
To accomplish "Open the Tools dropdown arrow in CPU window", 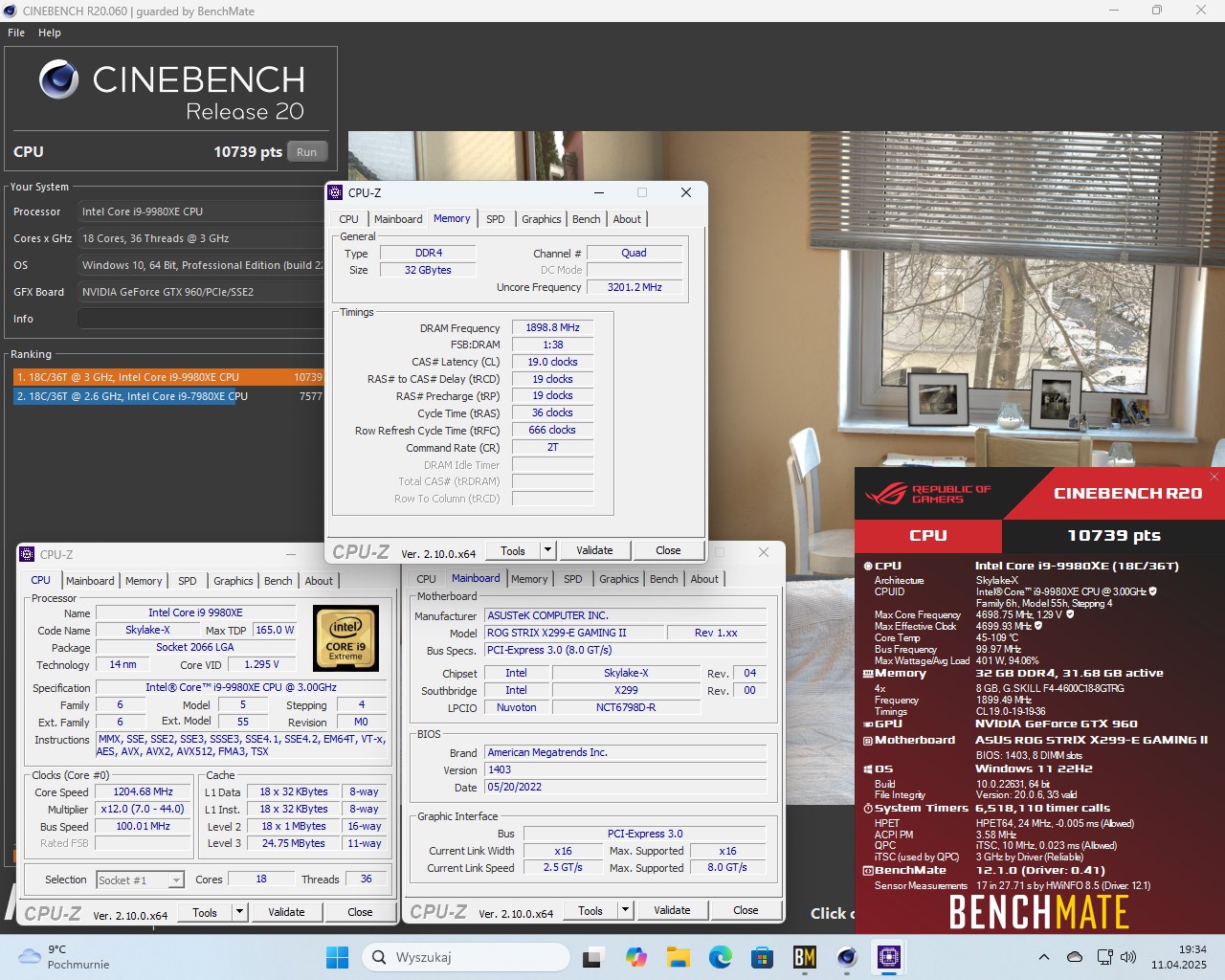I will [x=239, y=912].
